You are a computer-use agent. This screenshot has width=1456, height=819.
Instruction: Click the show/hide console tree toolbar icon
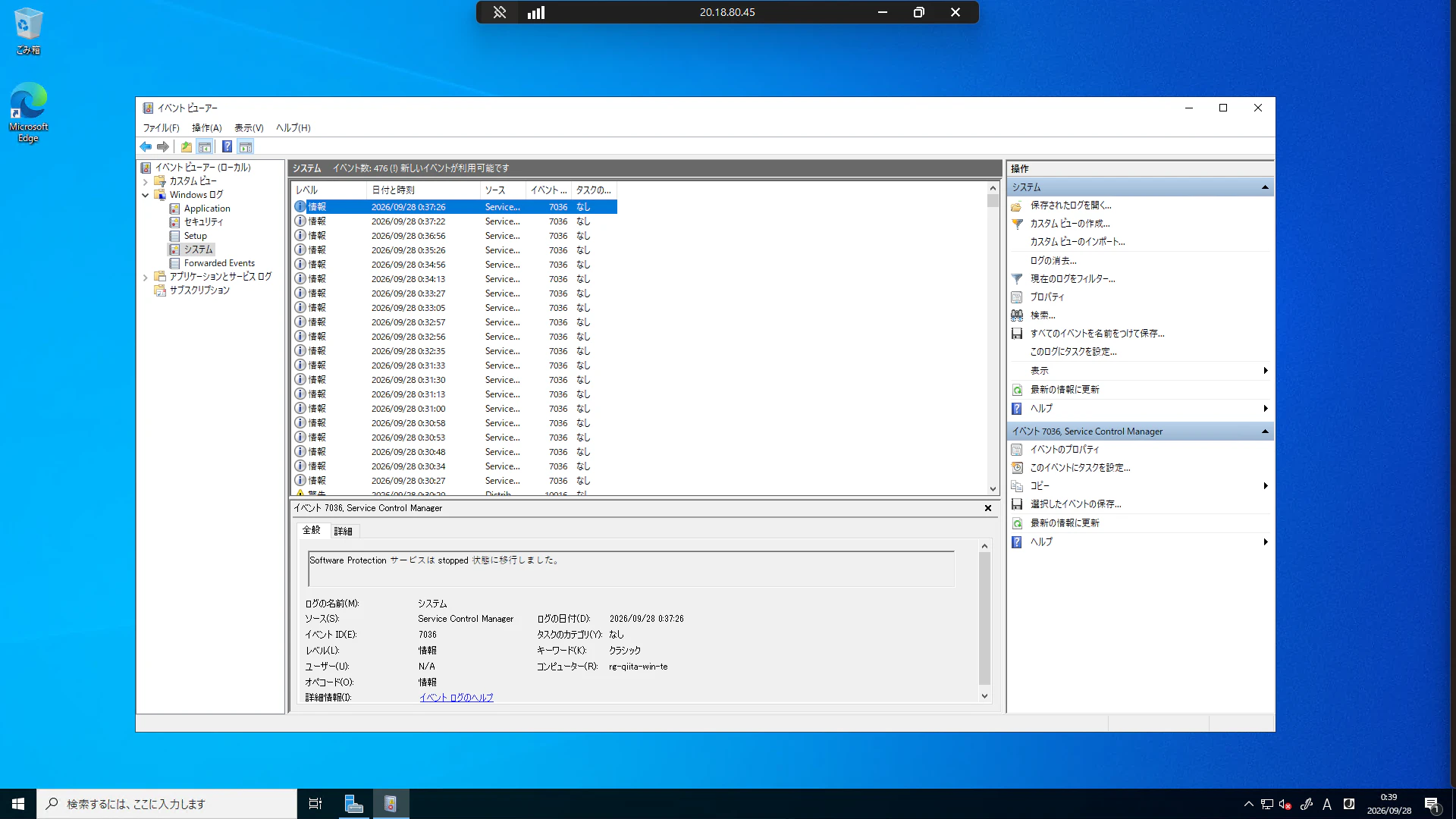pos(204,147)
